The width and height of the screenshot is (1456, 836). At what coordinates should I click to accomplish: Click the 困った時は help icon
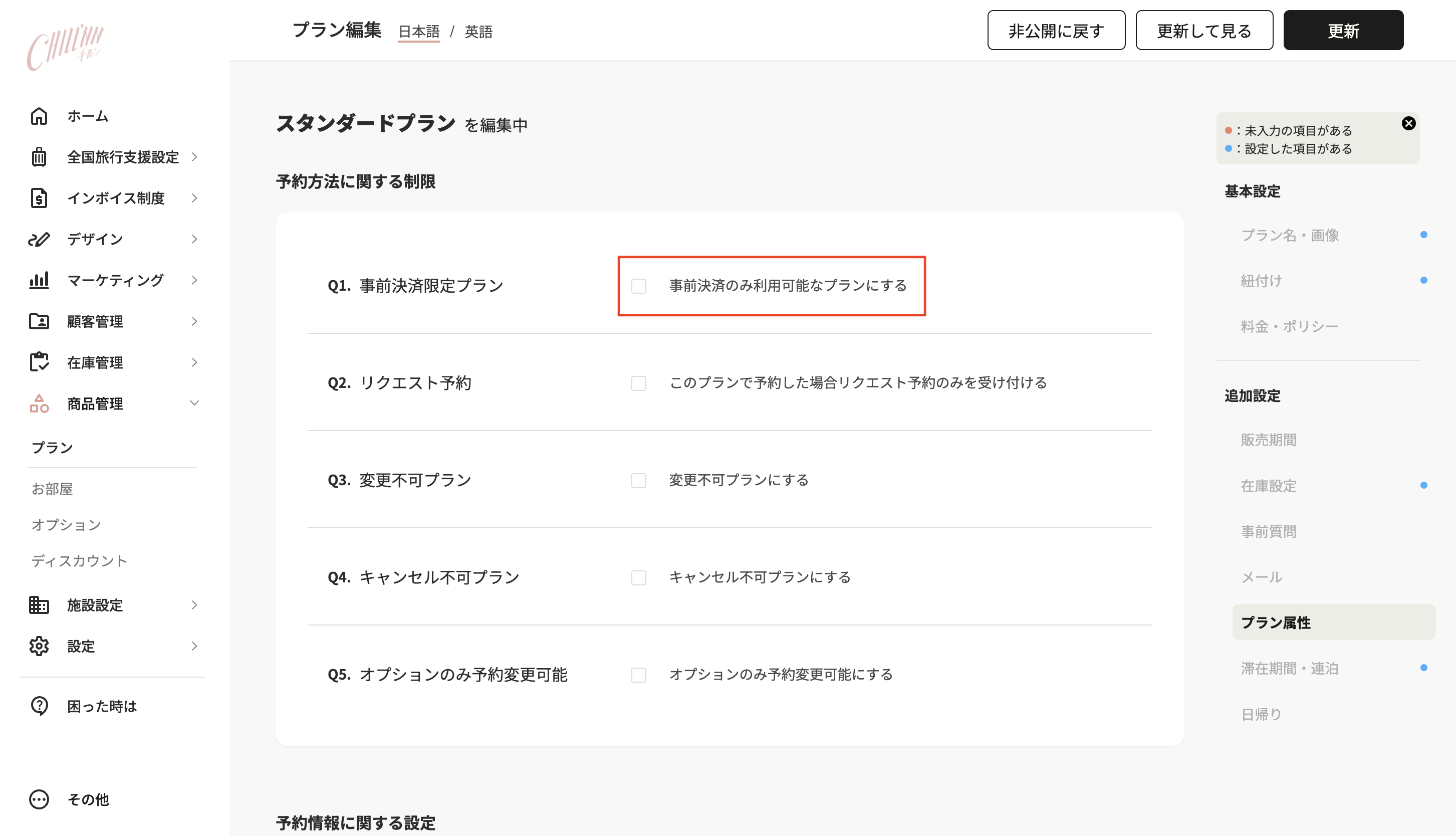(39, 706)
